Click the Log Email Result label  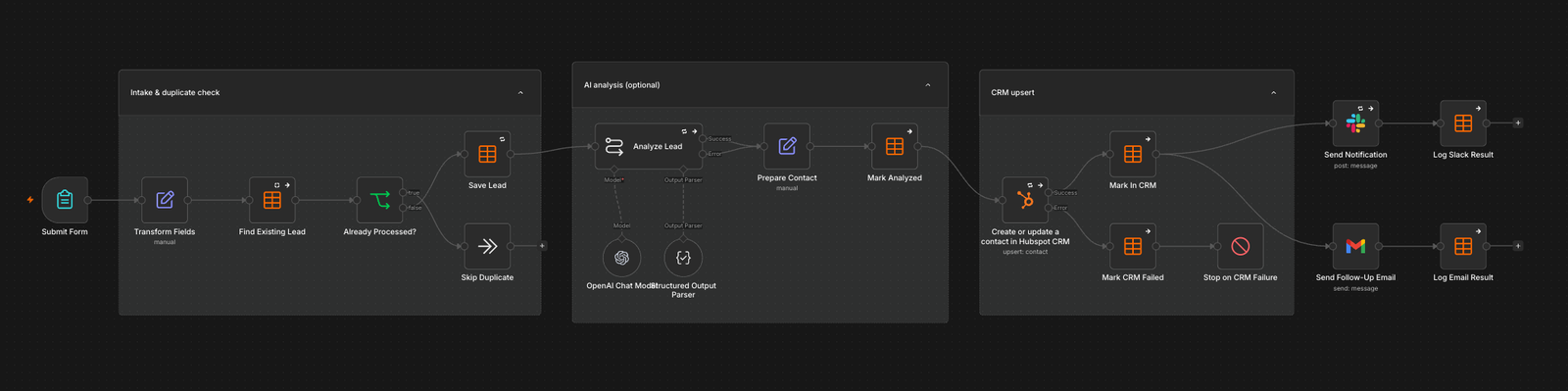(1463, 277)
